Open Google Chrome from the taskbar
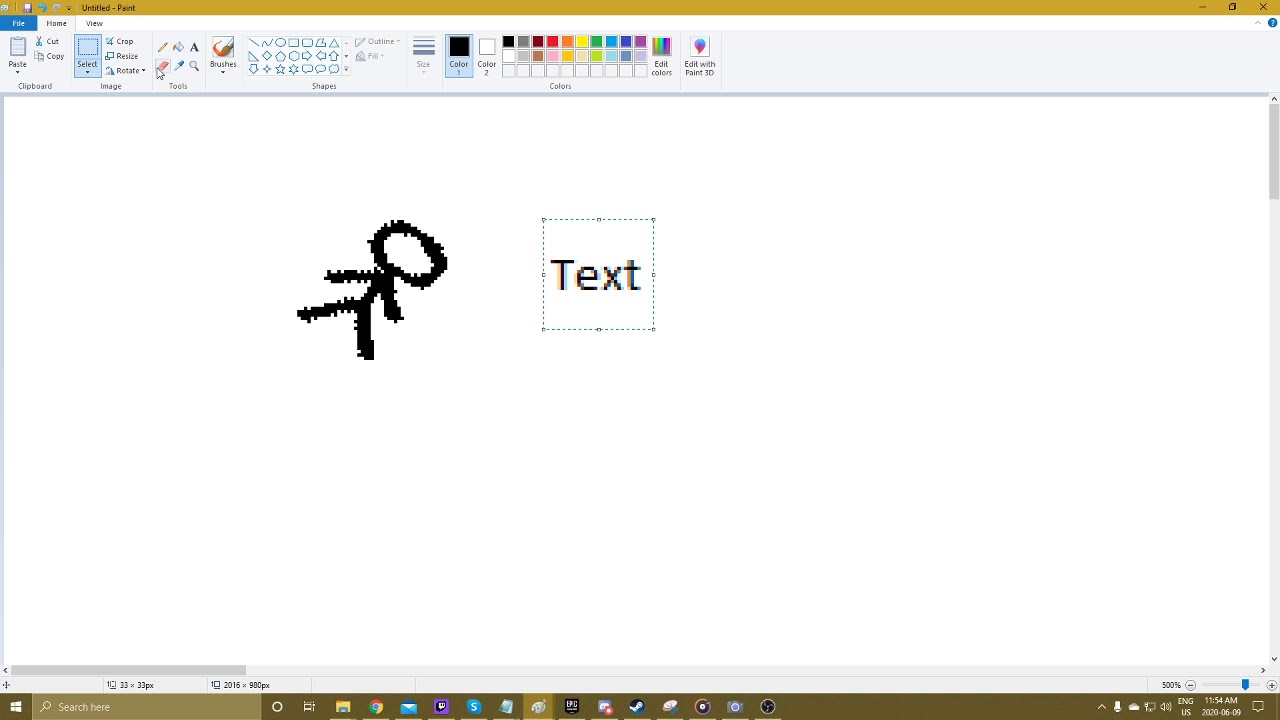 pyautogui.click(x=375, y=707)
